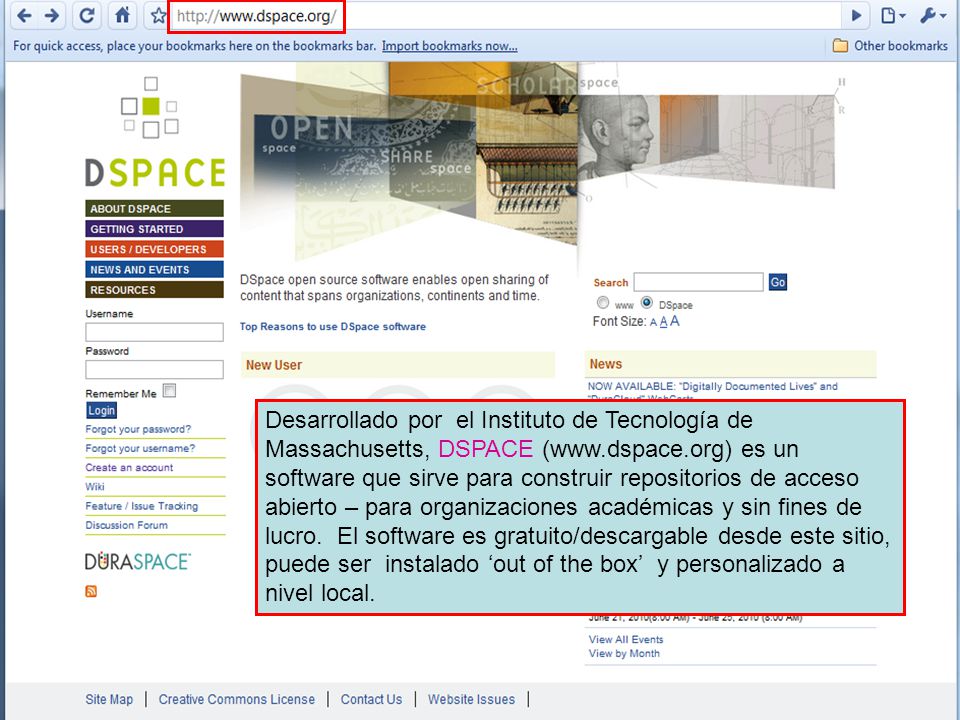960x720 pixels.
Task: Open the Resources menu
Action: pos(154,290)
